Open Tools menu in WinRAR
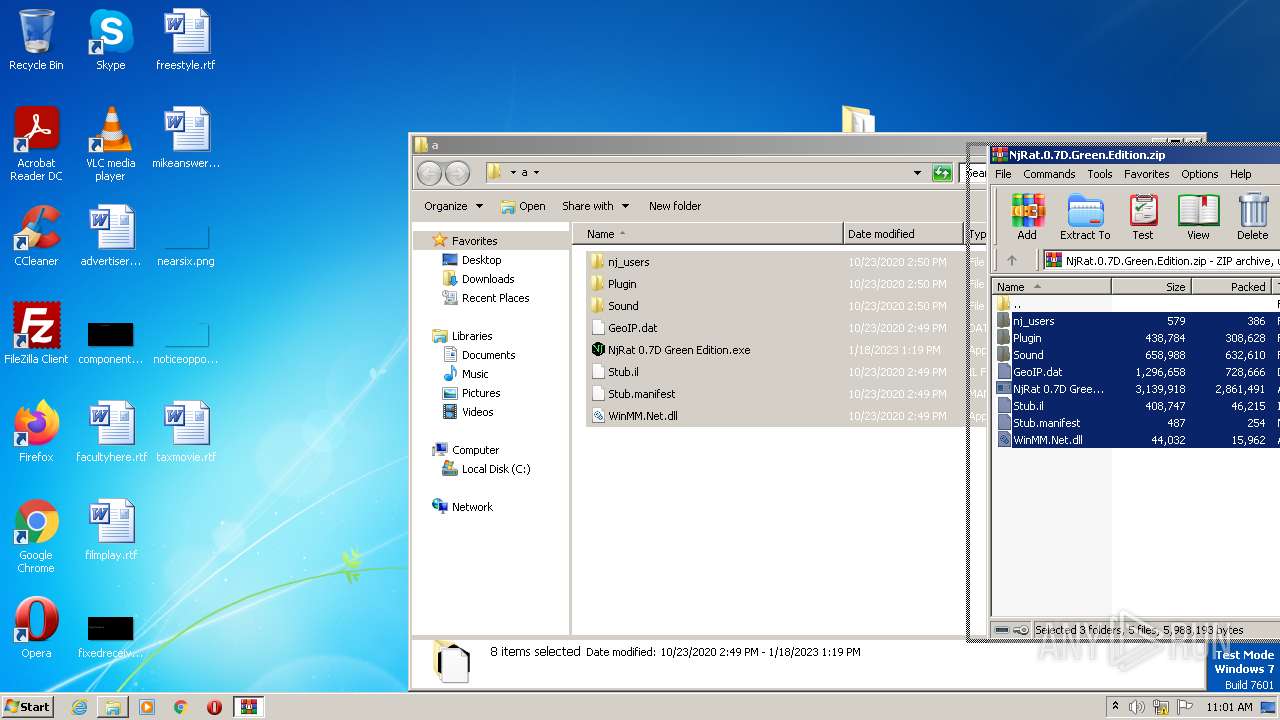The image size is (1280, 720). pyautogui.click(x=1100, y=174)
